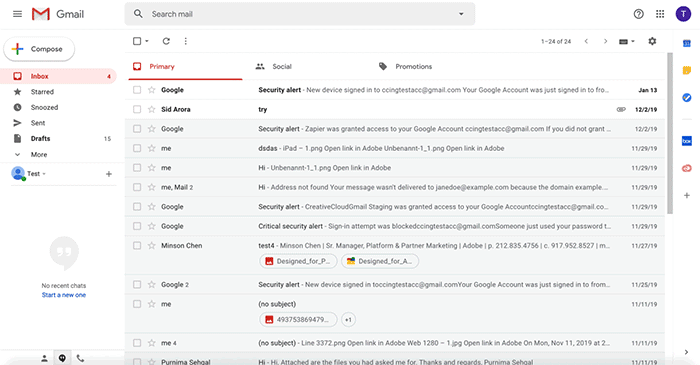Image resolution: width=700 pixels, height=365 pixels.
Task: Open Google Calendar in side panel
Action: pyautogui.click(x=687, y=43)
